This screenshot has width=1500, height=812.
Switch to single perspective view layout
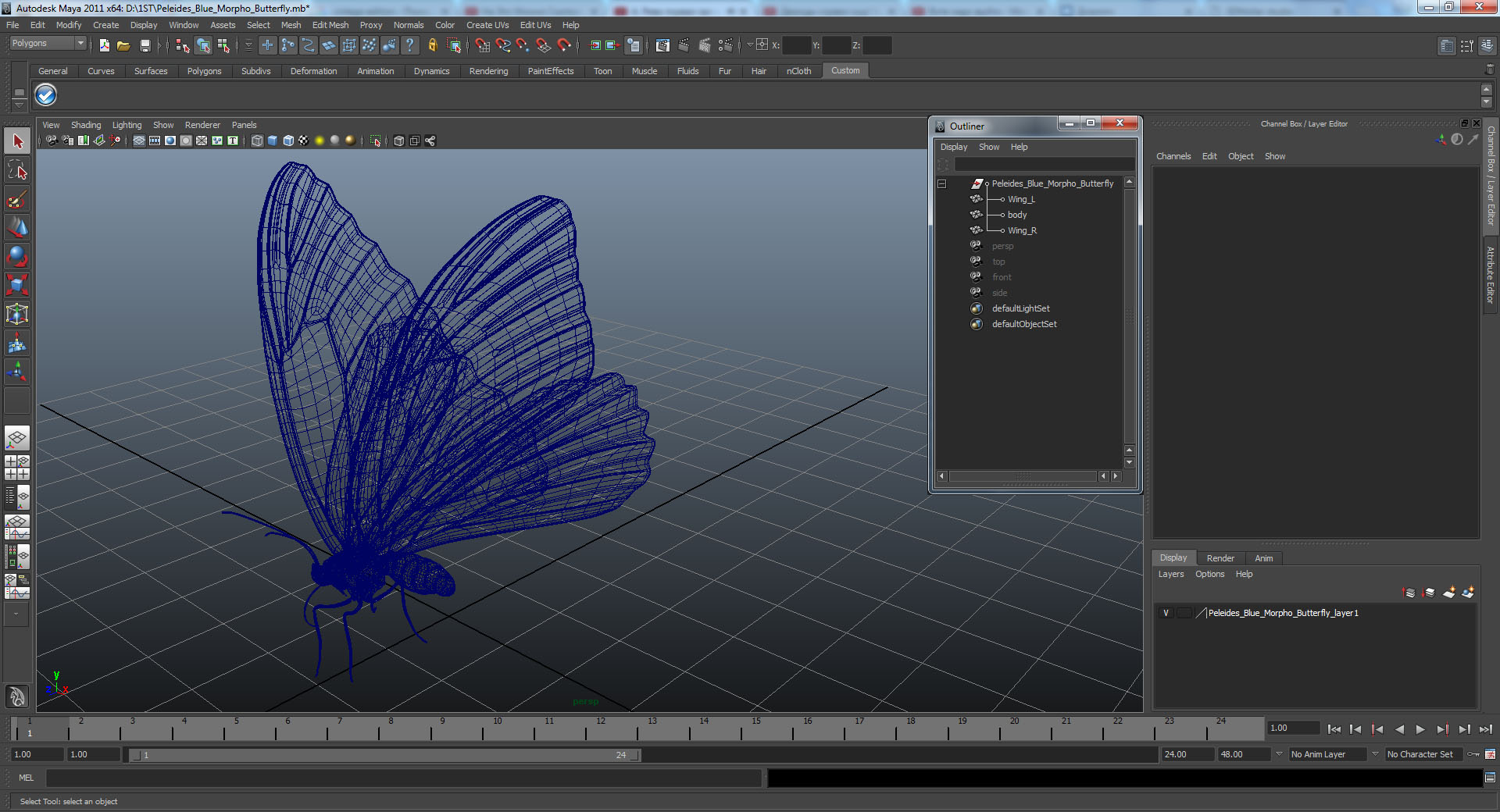click(x=17, y=438)
